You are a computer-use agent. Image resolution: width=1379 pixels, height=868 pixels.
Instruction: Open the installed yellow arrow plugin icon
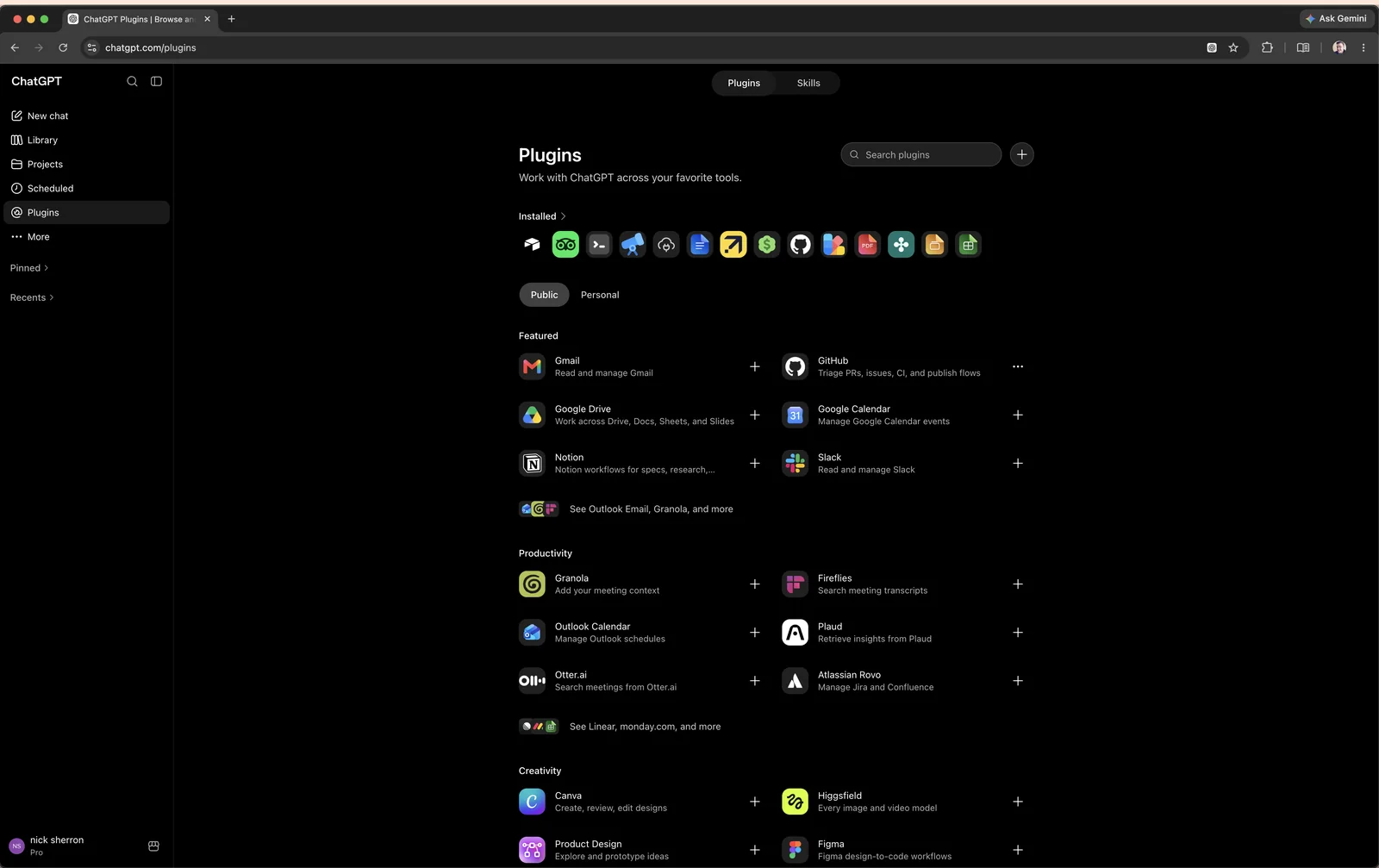[x=733, y=245]
